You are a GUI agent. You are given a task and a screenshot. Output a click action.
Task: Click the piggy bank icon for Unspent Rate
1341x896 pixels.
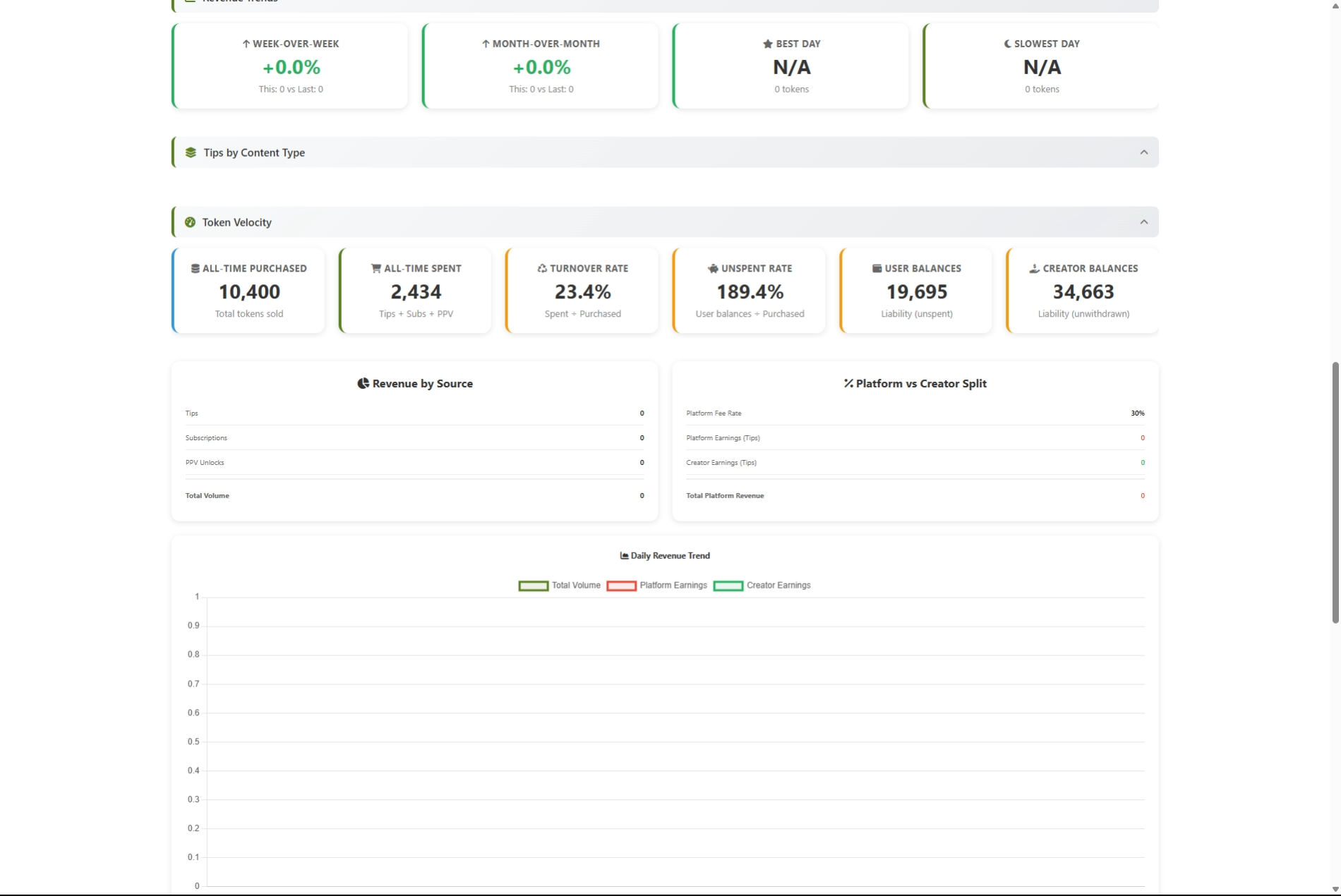coord(713,268)
